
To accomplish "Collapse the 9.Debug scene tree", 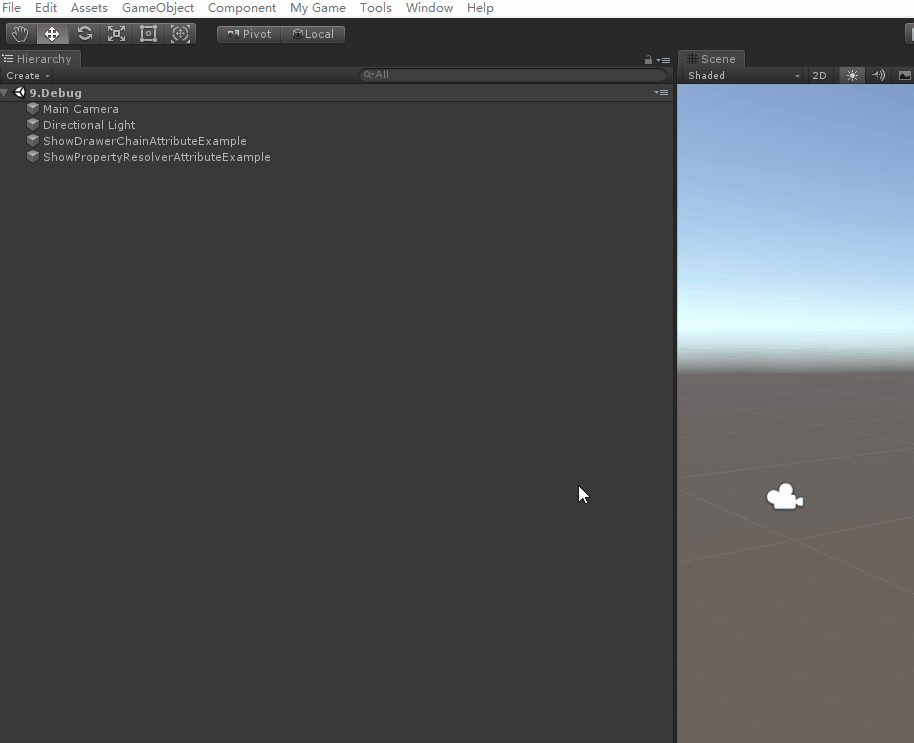I will [x=6, y=93].
